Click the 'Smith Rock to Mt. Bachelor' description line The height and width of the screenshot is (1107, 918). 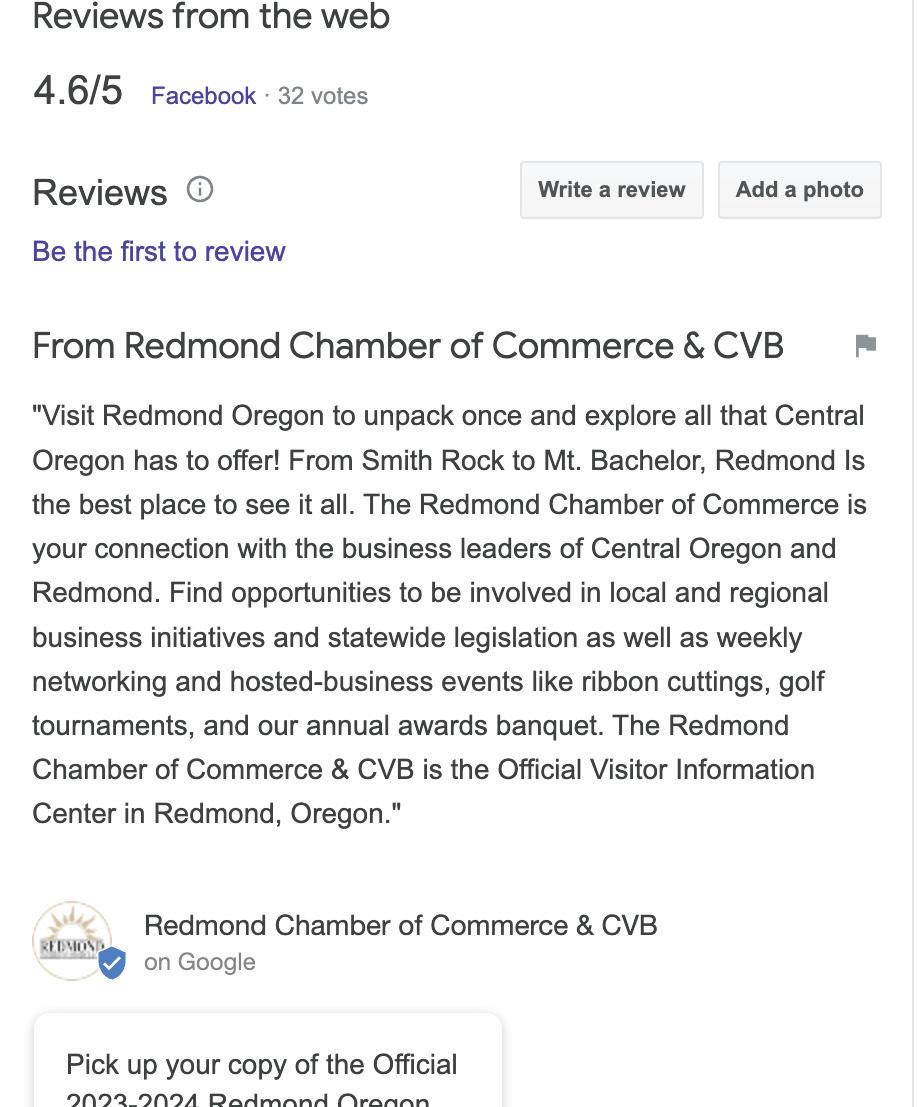(x=448, y=460)
